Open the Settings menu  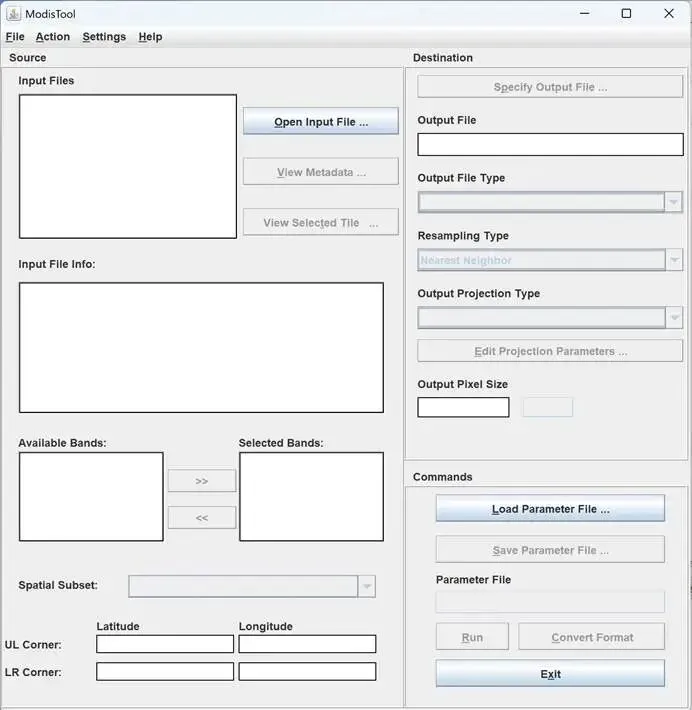(104, 37)
